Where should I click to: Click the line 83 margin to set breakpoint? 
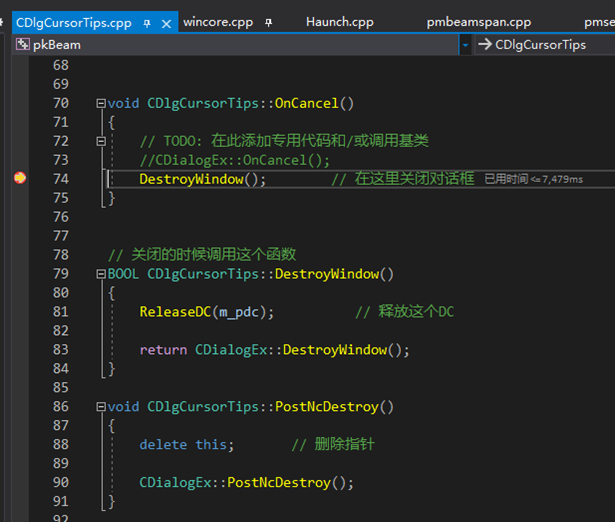(x=19, y=350)
